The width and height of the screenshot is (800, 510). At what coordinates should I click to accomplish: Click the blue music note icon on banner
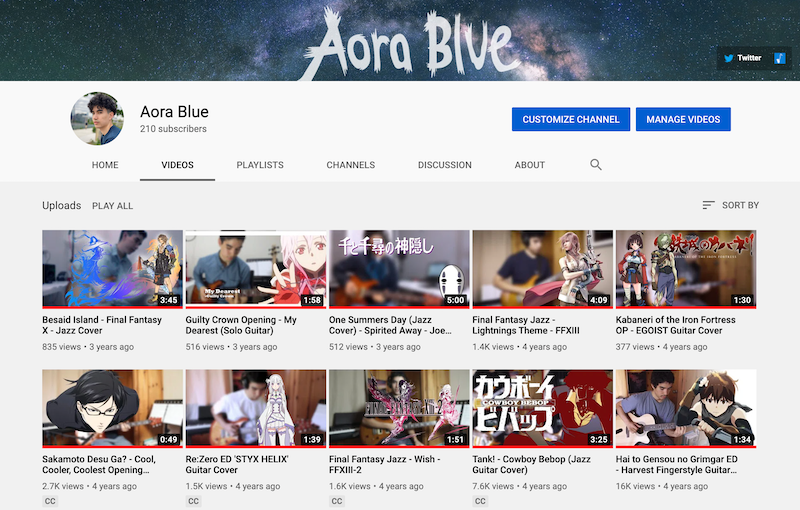pos(780,58)
